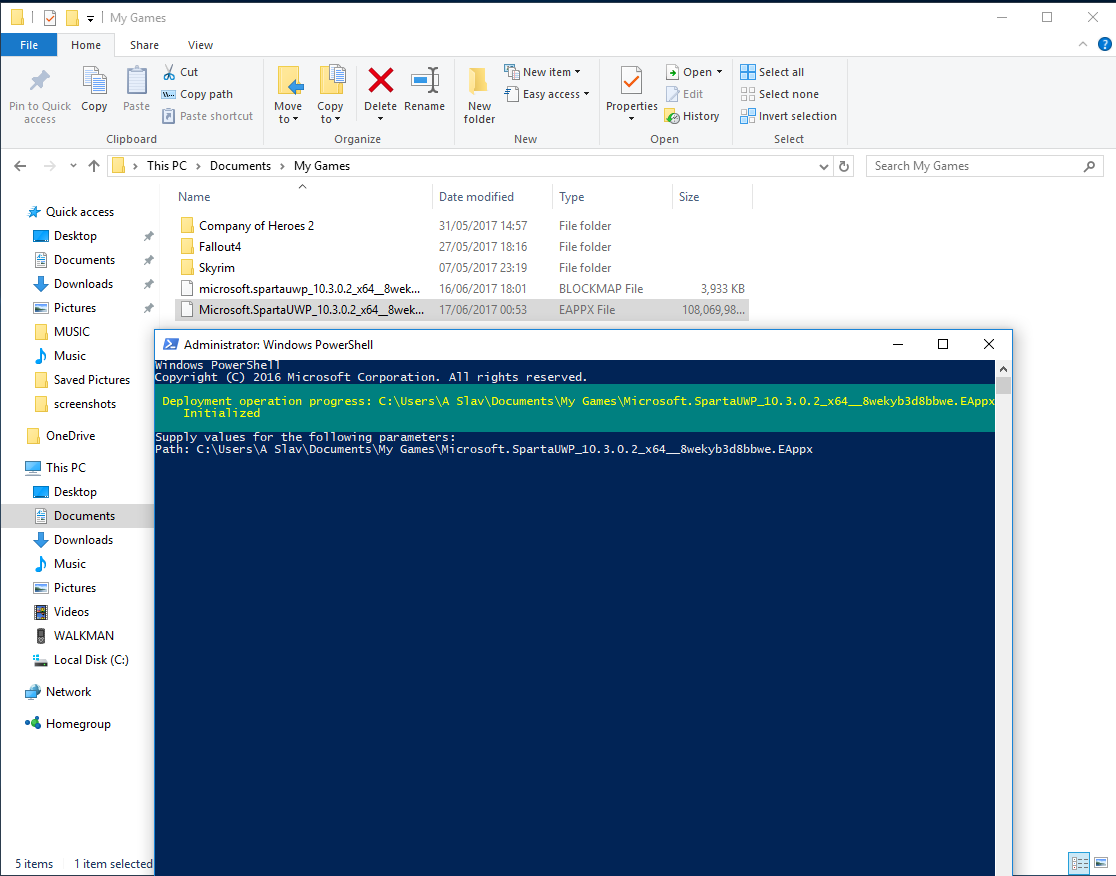
Task: Click Select all in the ribbon
Action: (x=772, y=72)
